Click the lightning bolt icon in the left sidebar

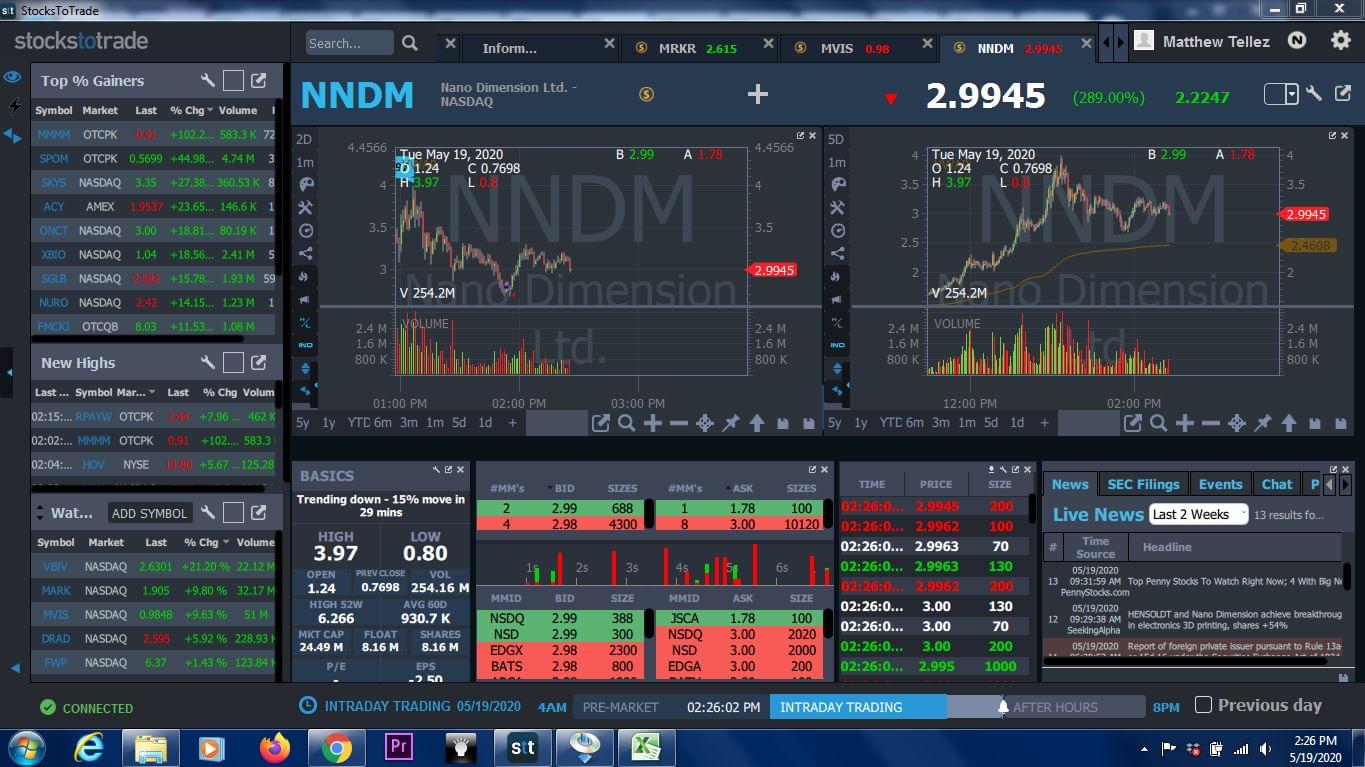pos(14,105)
